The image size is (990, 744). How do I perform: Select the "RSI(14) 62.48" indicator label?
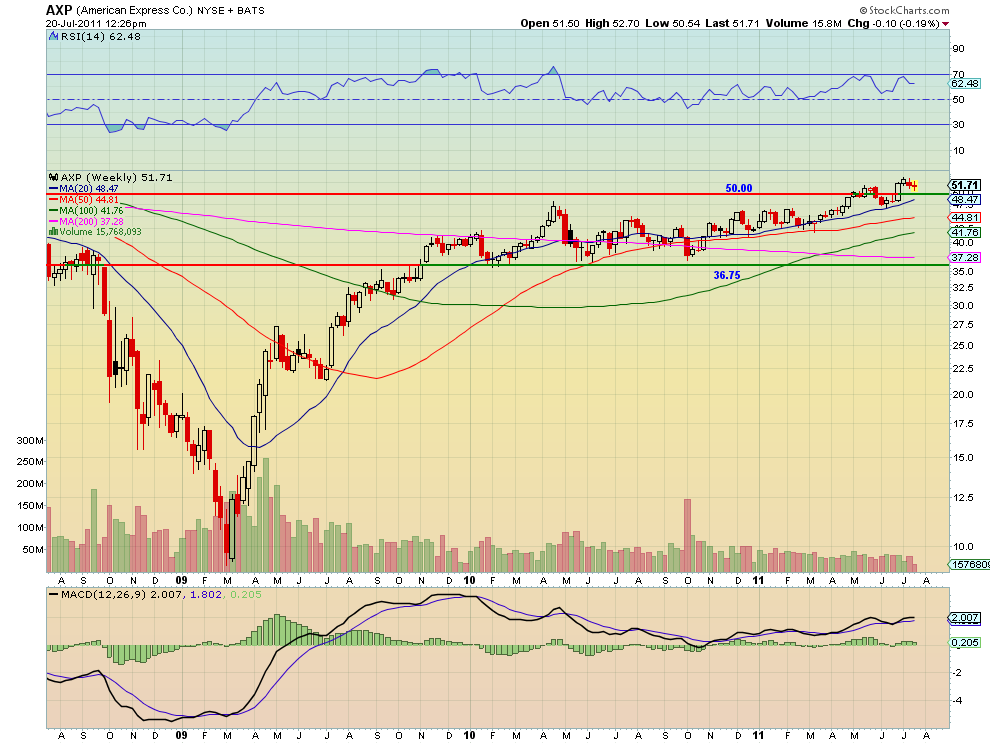[x=100, y=37]
